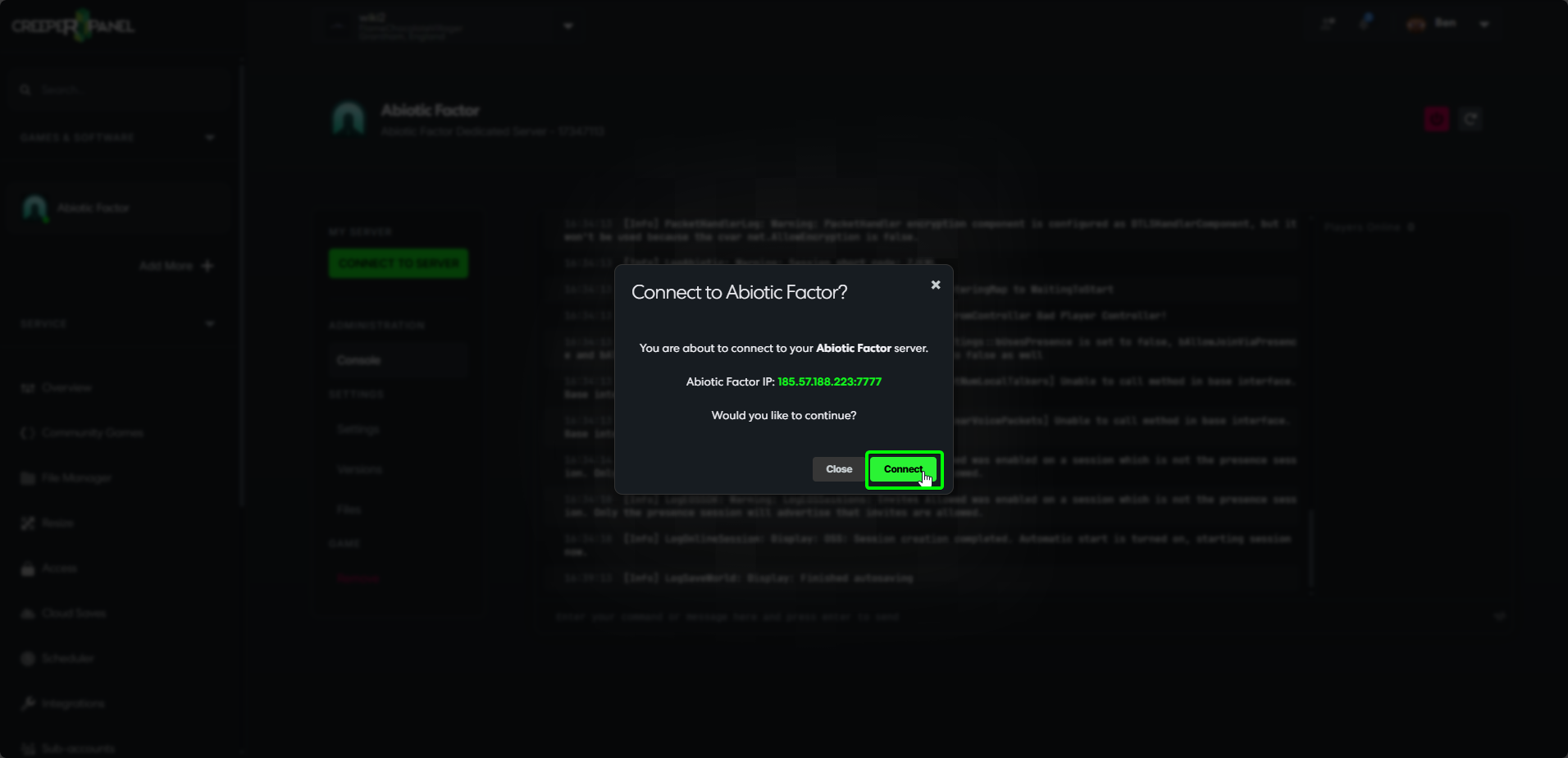This screenshot has height=758, width=1568.
Task: Open Settings under the Settings heading
Action: 358,429
